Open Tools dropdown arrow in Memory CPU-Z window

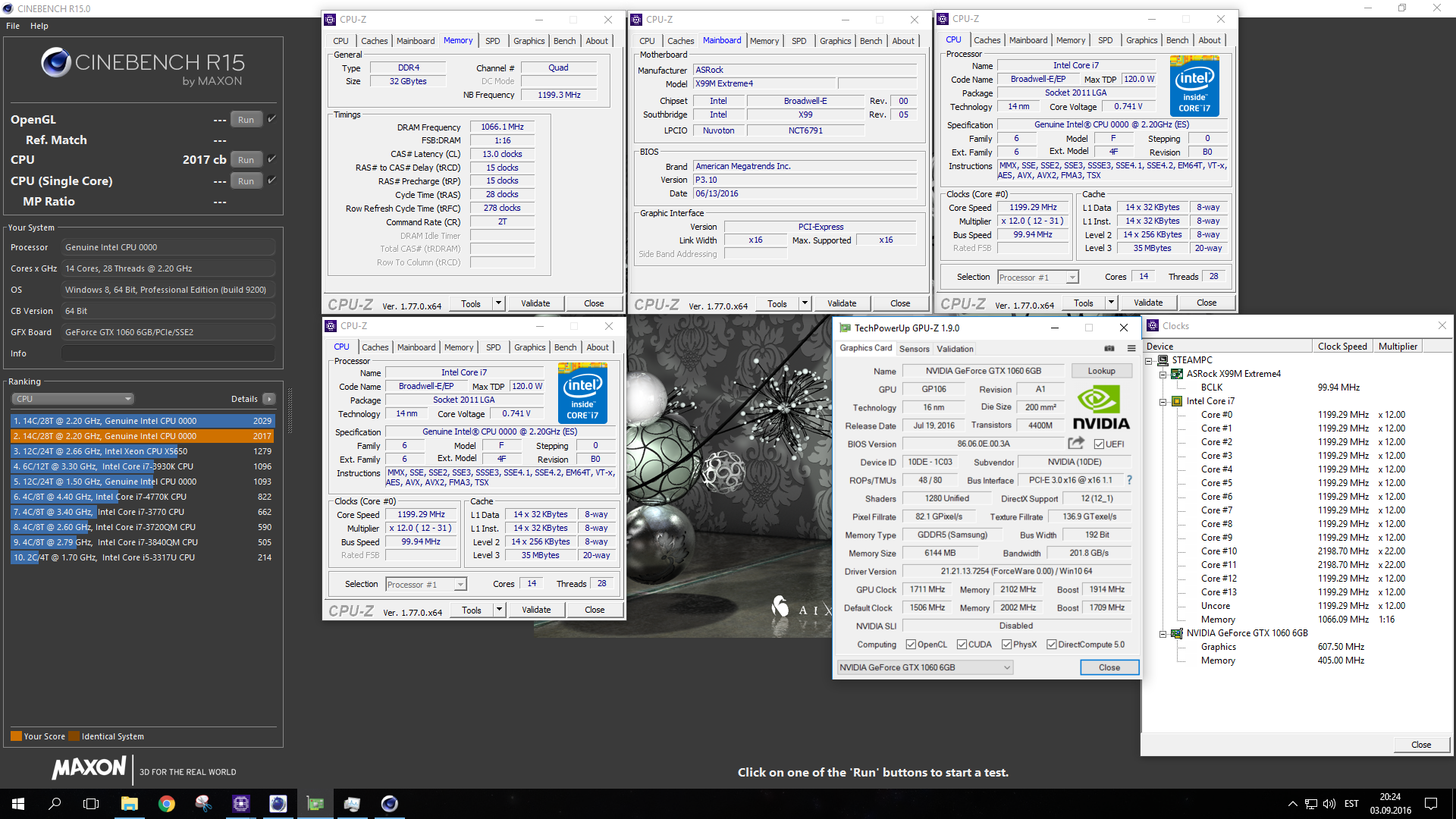pos(498,303)
